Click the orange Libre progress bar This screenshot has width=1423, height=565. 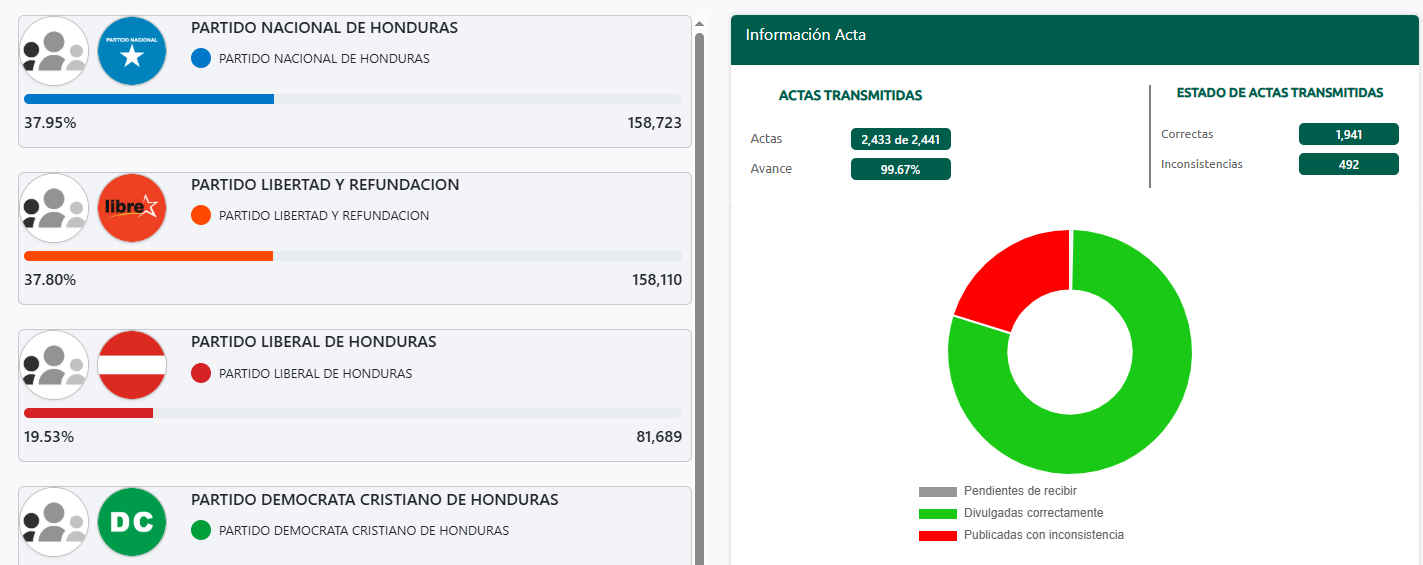148,256
